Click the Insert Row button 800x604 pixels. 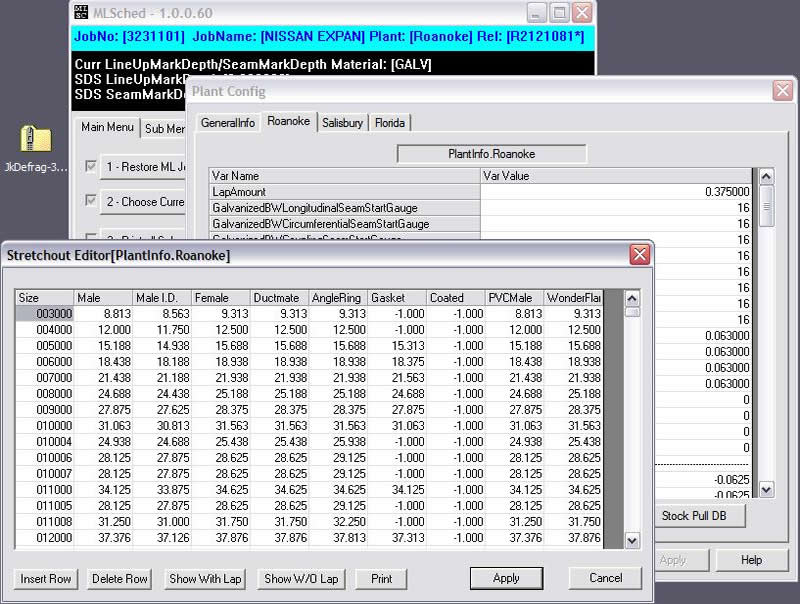tap(46, 579)
